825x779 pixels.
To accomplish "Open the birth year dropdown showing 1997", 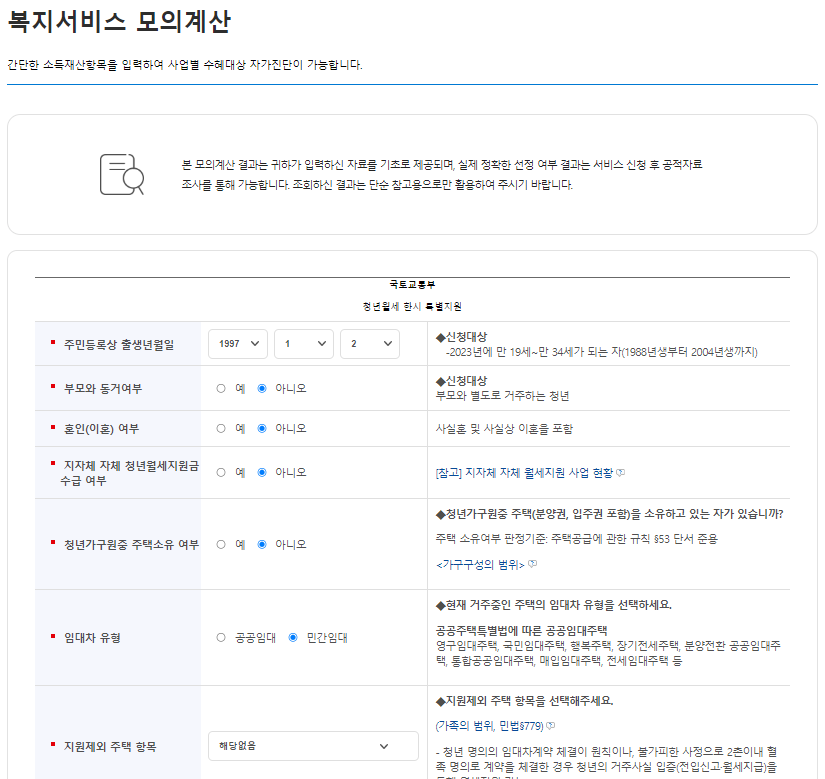I will (x=237, y=343).
